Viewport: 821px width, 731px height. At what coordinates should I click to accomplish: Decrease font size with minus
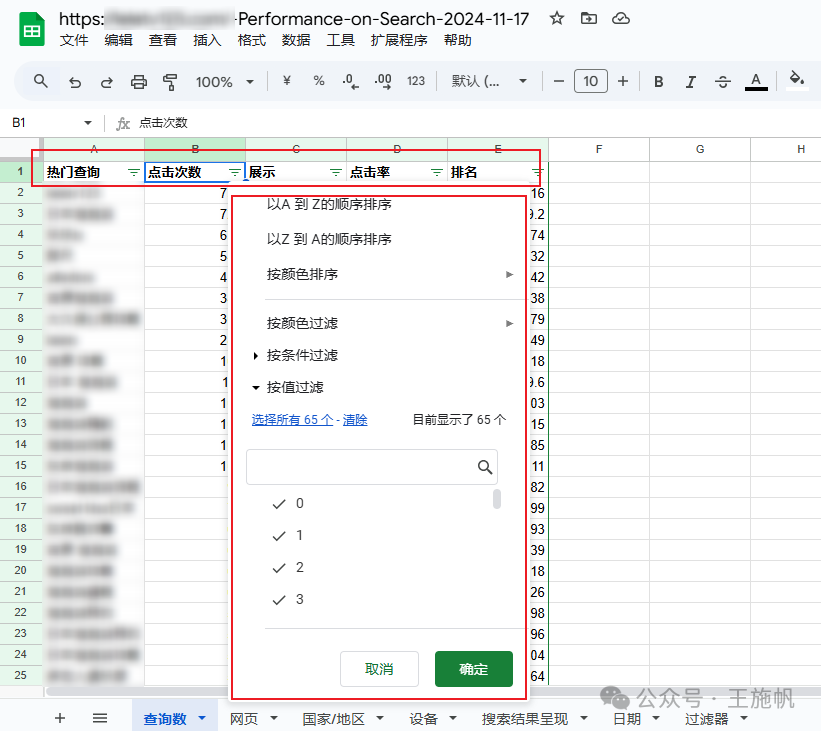pyautogui.click(x=559, y=81)
